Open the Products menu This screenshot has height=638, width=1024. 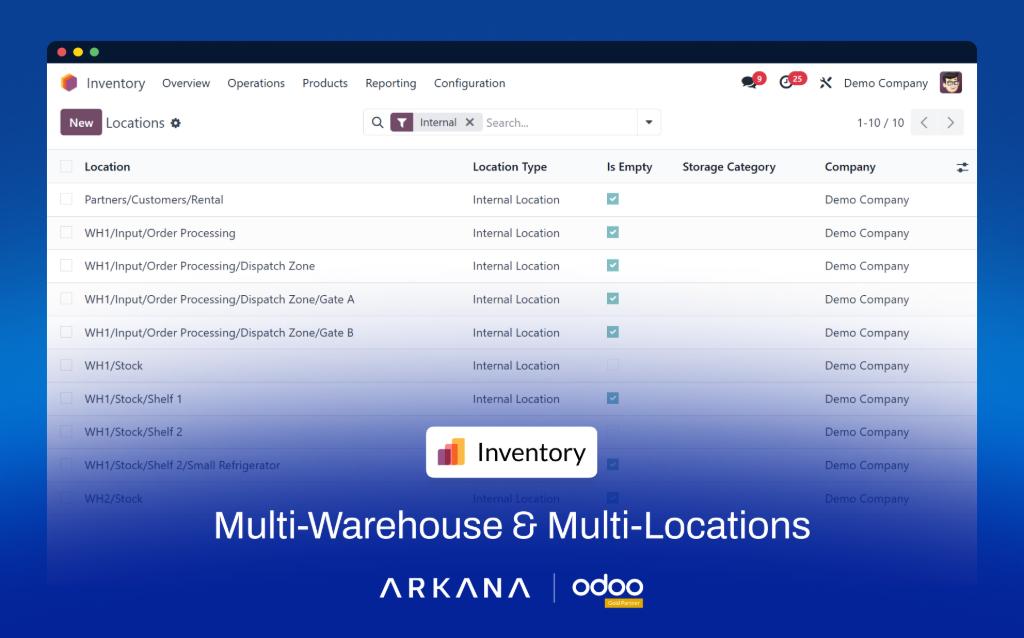point(325,83)
